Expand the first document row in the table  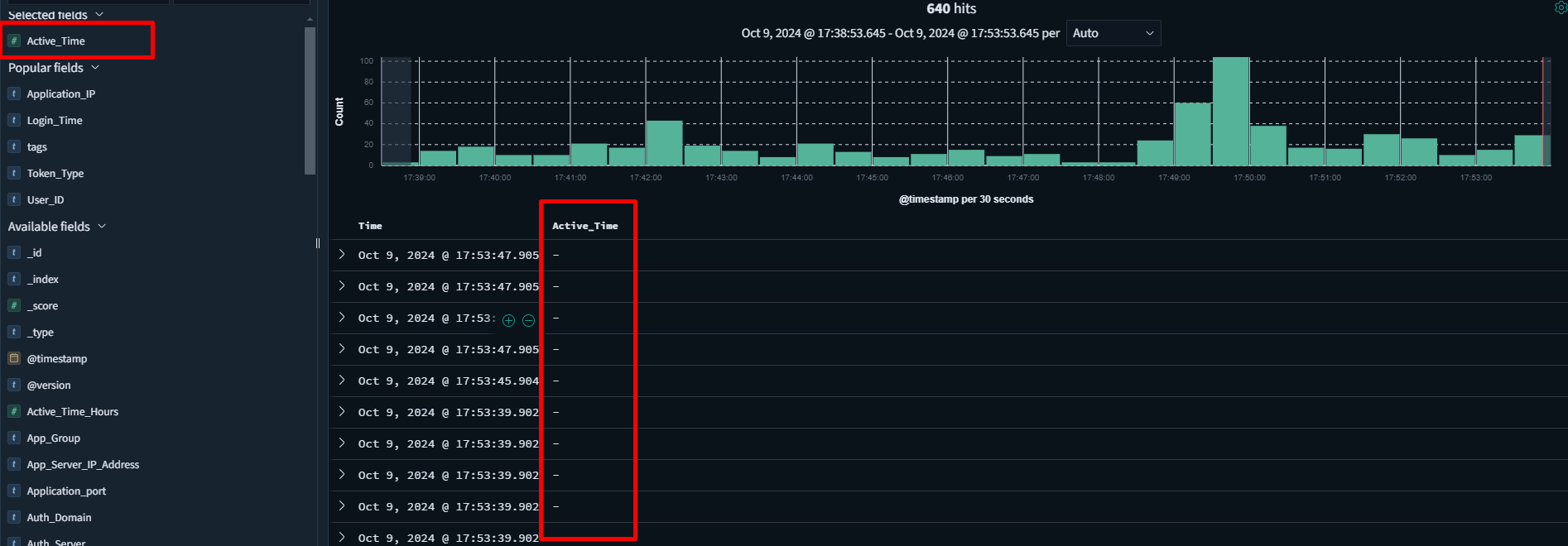click(x=342, y=255)
